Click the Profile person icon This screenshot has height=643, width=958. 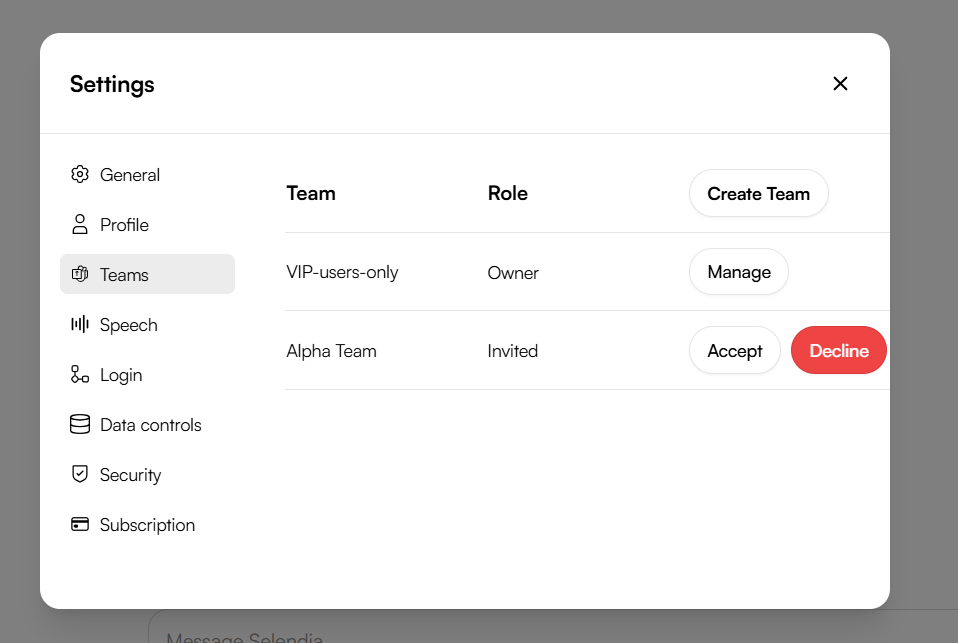(x=80, y=224)
